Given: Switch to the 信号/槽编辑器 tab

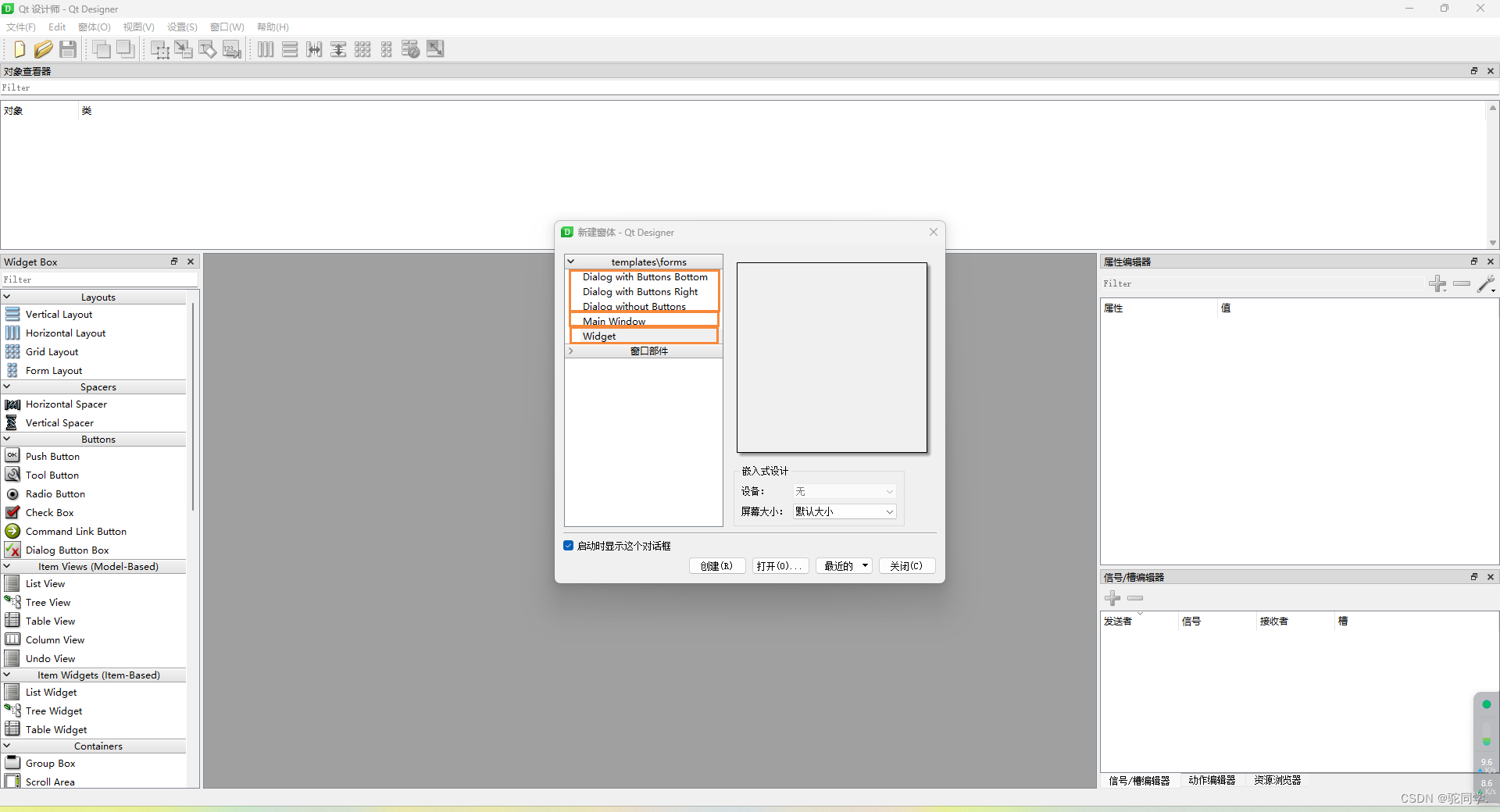Looking at the screenshot, I should [x=1139, y=780].
